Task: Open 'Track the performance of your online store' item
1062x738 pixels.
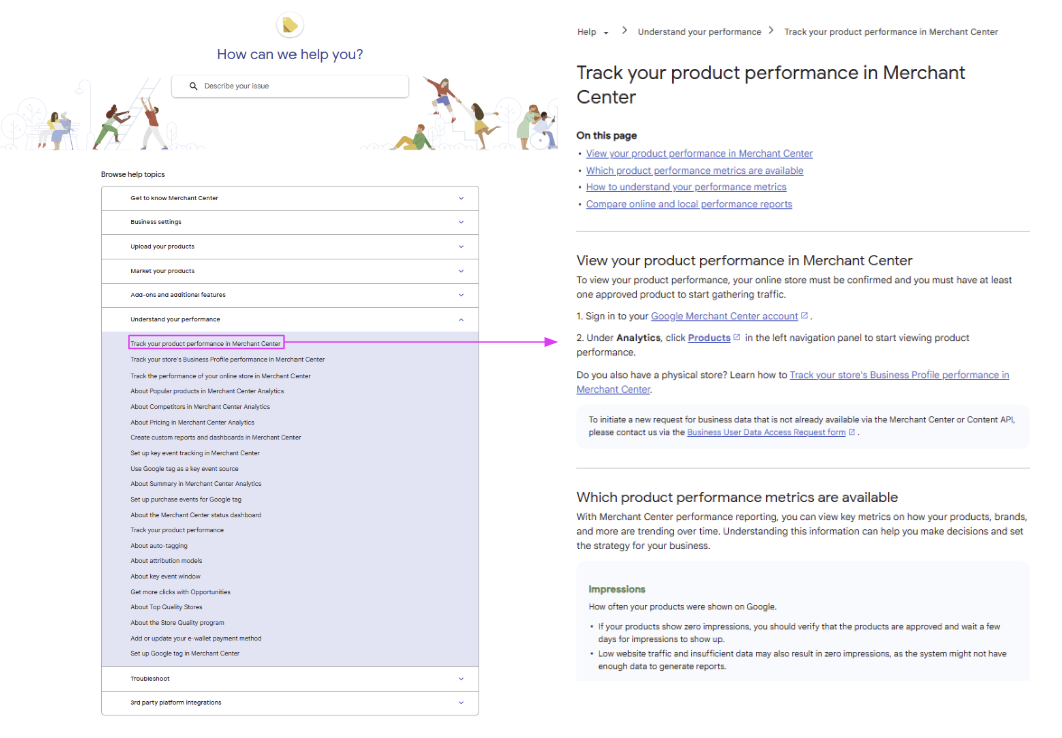Action: click(220, 376)
